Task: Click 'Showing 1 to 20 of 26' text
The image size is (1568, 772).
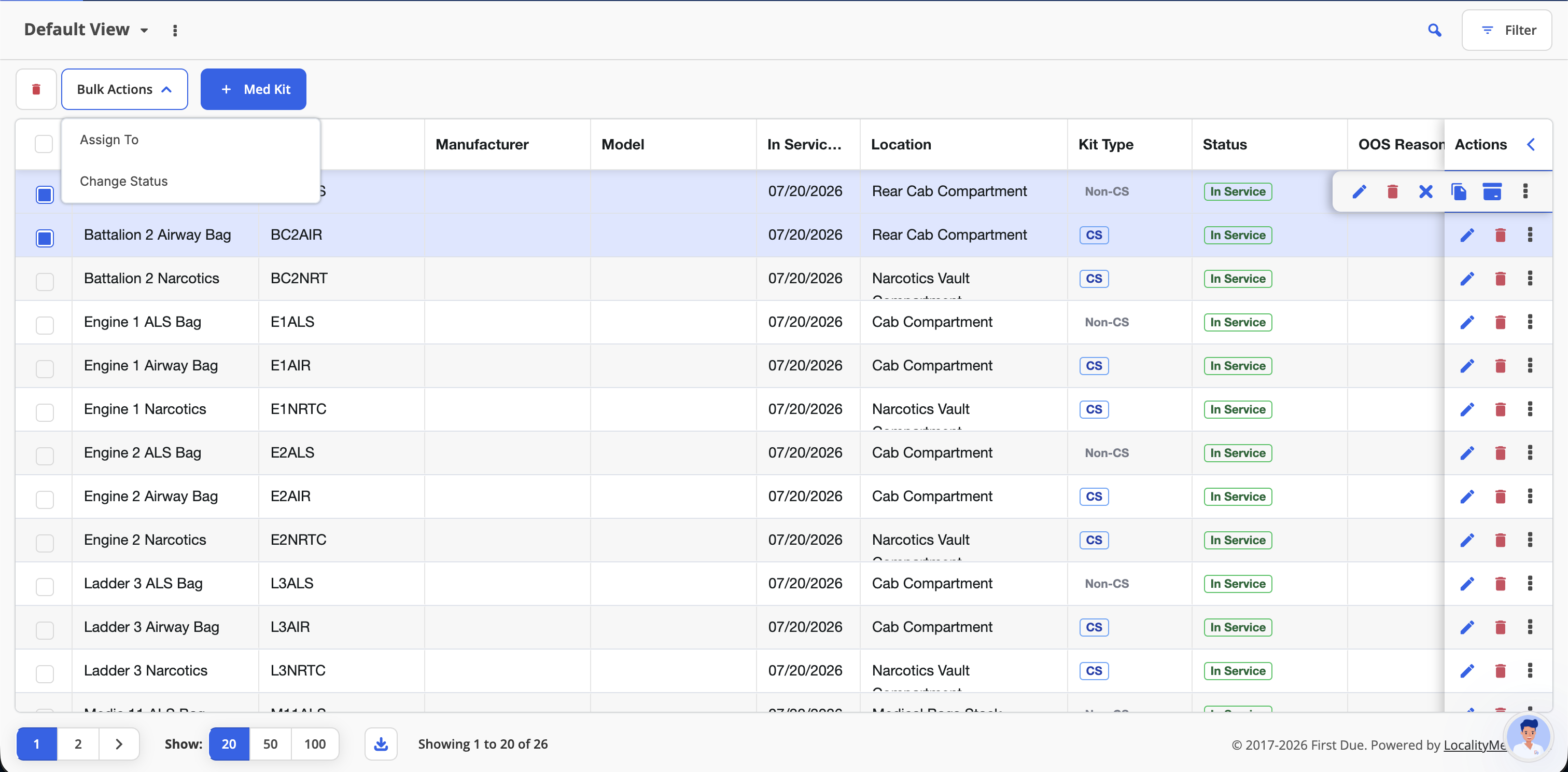Action: 483,743
